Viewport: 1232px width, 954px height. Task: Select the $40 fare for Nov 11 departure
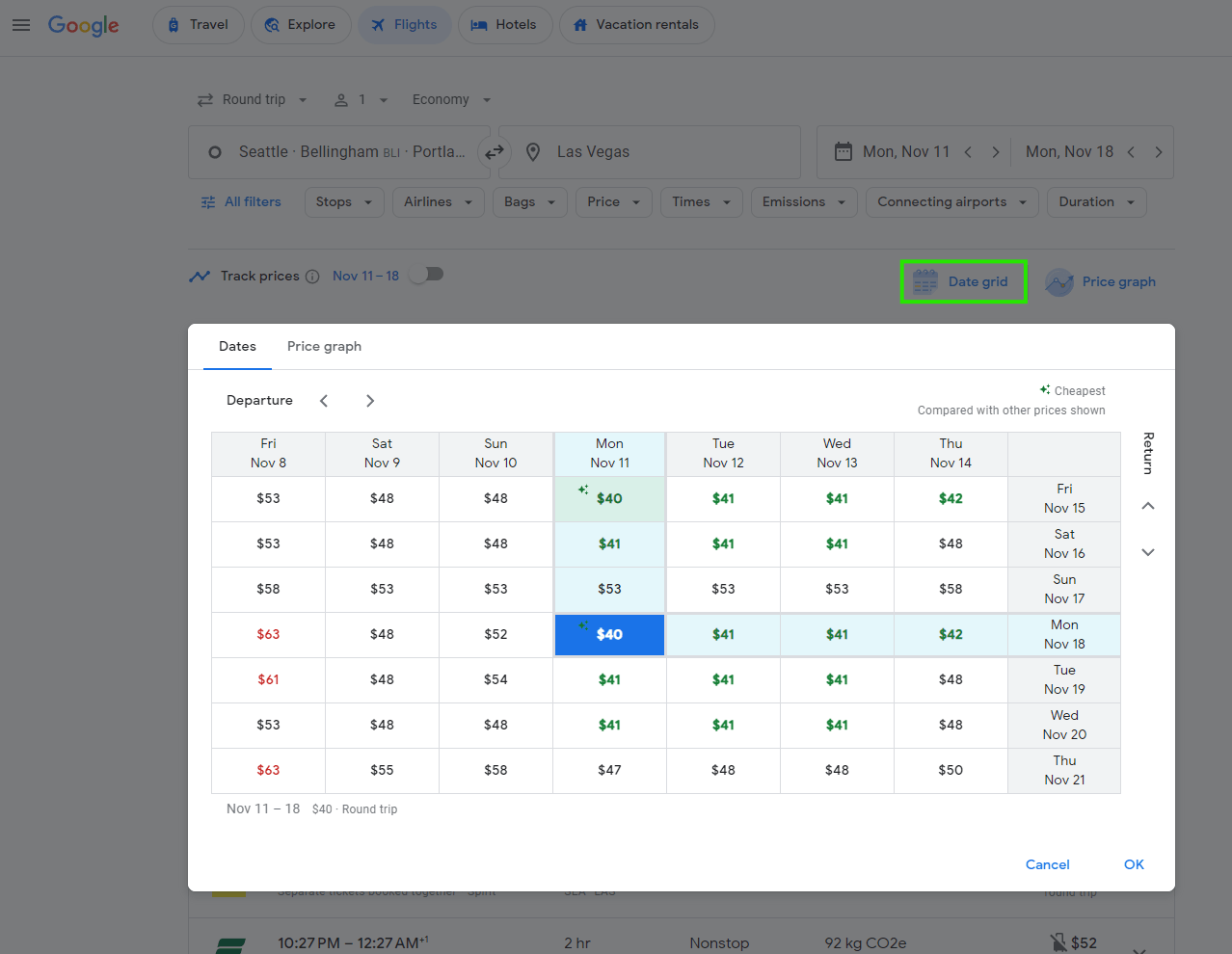point(609,498)
